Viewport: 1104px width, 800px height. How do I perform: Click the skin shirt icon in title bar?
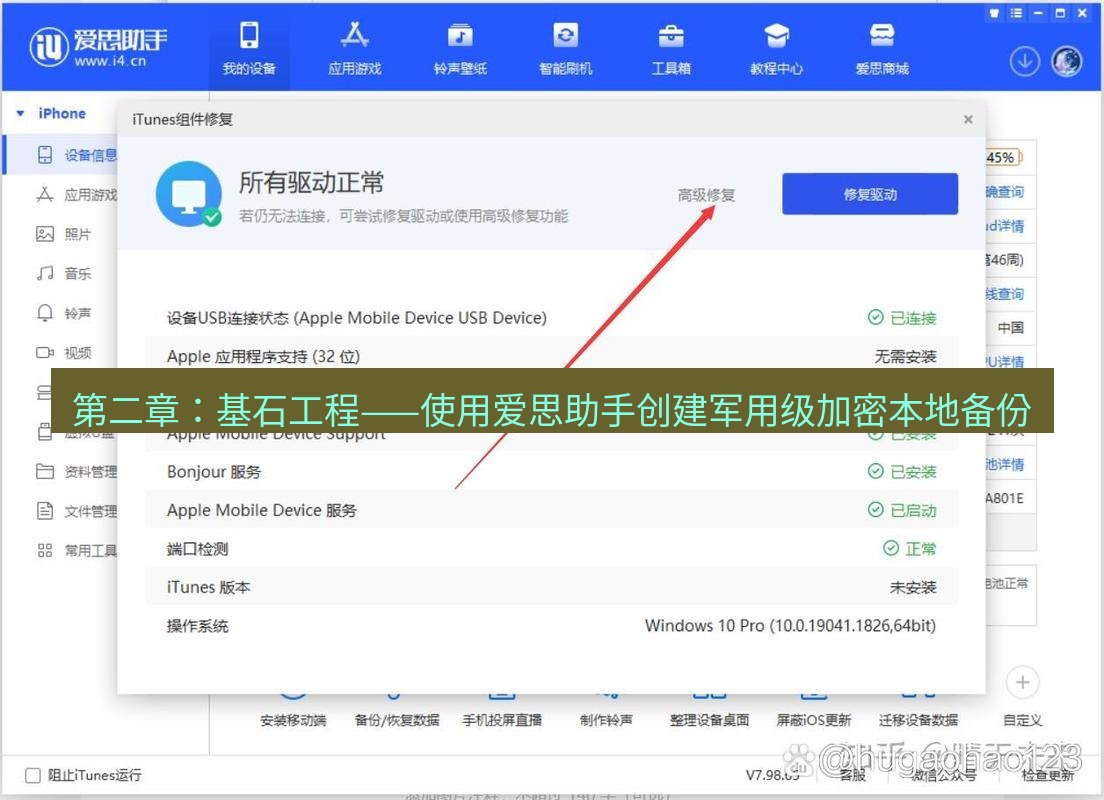[x=994, y=13]
